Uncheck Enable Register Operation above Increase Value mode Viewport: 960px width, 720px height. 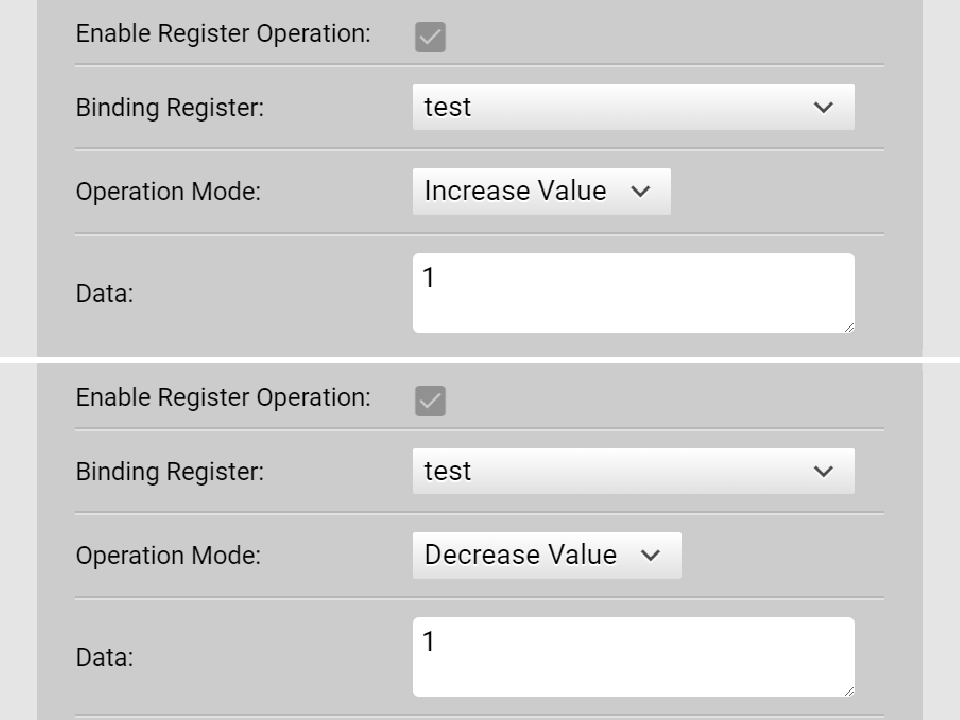pos(430,37)
